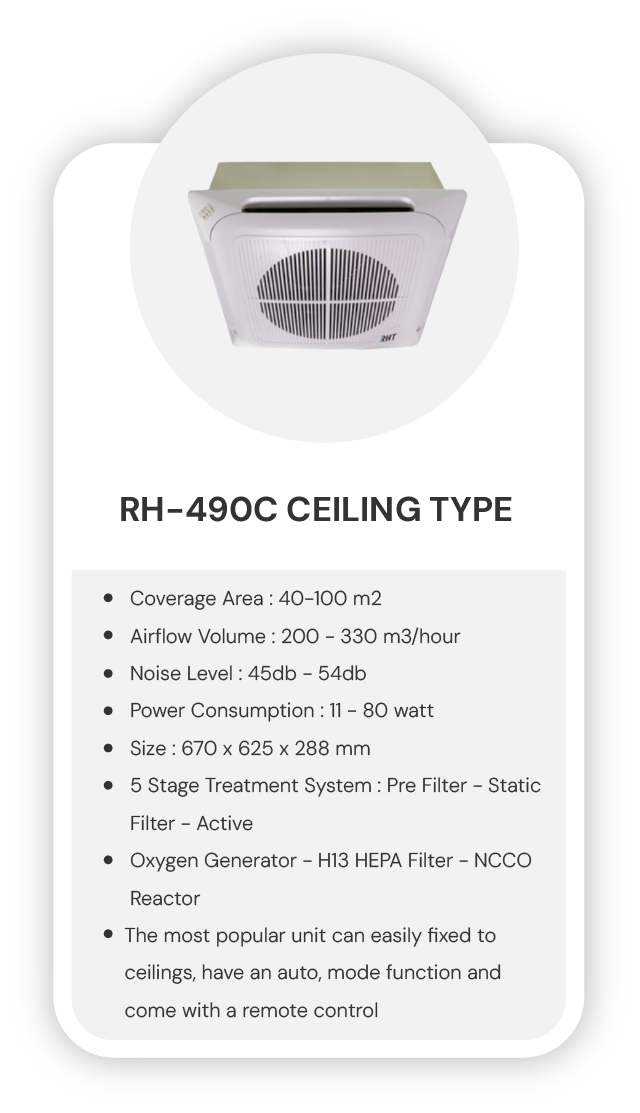Click the ceiling air purifier product photo
This screenshot has width=640, height=1113.
pyautogui.click(x=326, y=265)
